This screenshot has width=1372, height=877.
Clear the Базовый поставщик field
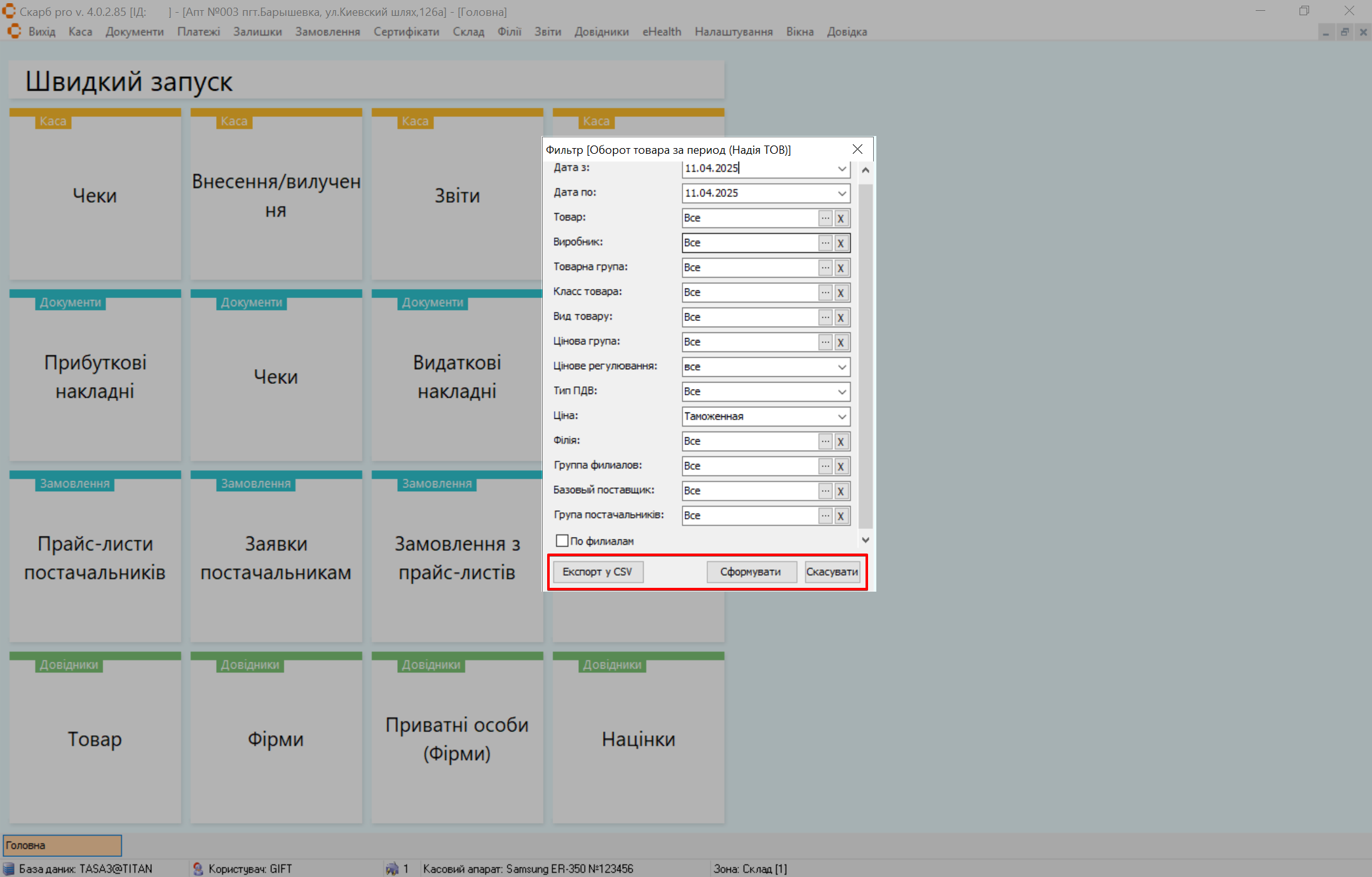(841, 491)
